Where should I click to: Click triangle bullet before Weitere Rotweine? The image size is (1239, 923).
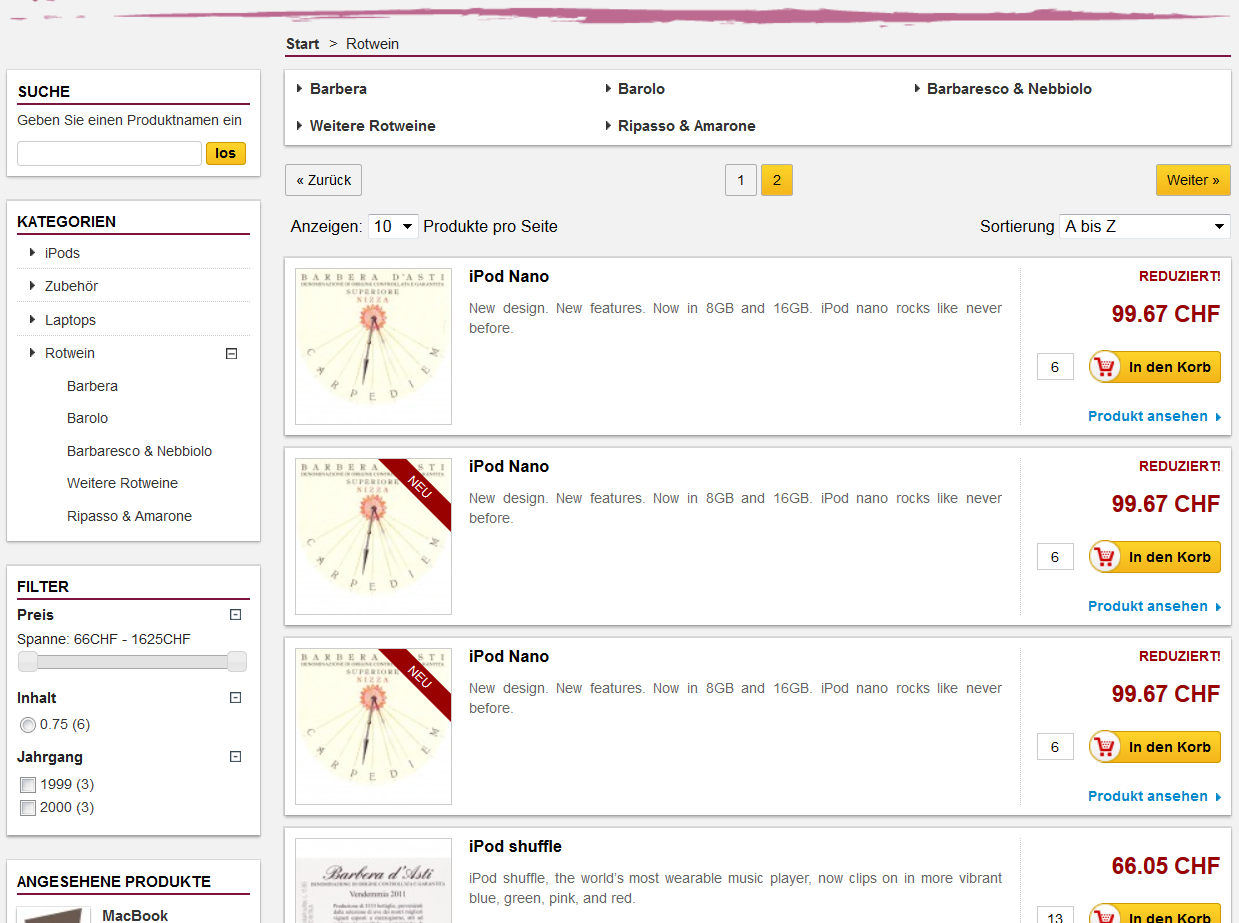300,126
